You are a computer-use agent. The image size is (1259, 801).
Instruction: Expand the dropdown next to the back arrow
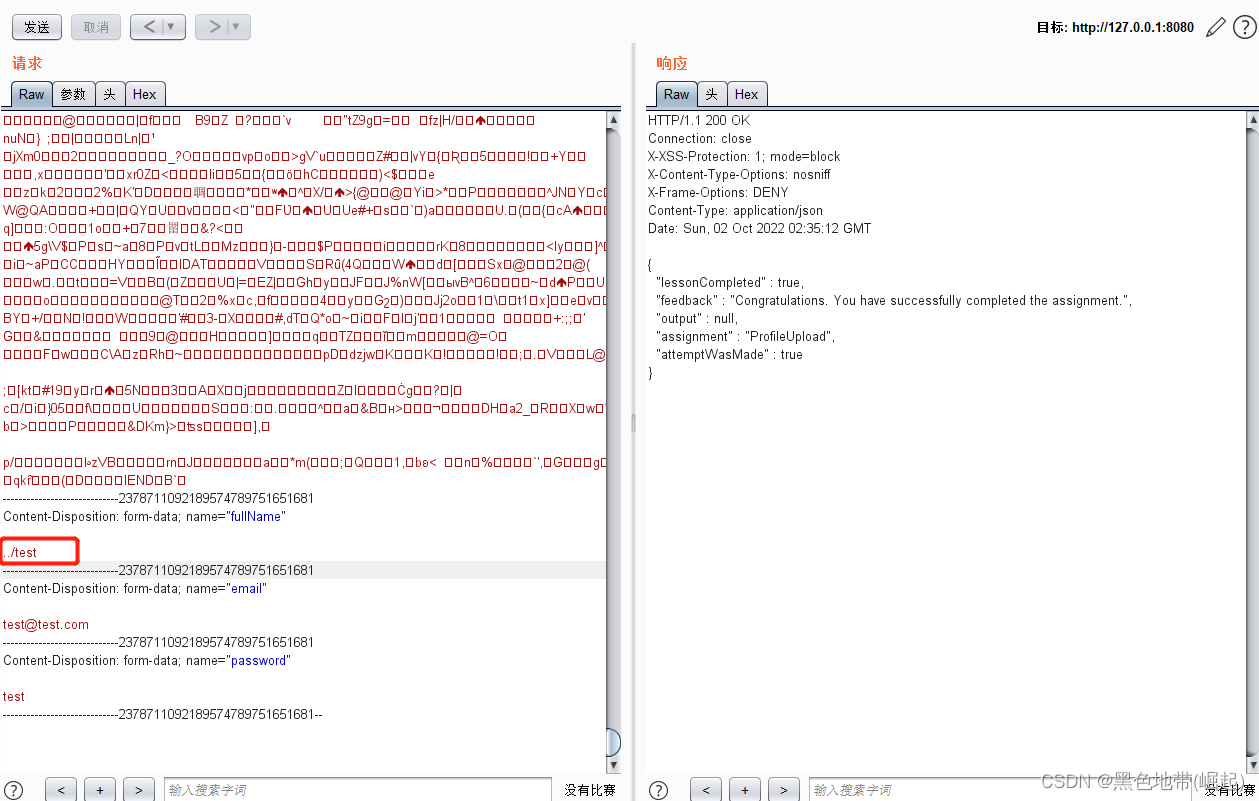pyautogui.click(x=170, y=27)
